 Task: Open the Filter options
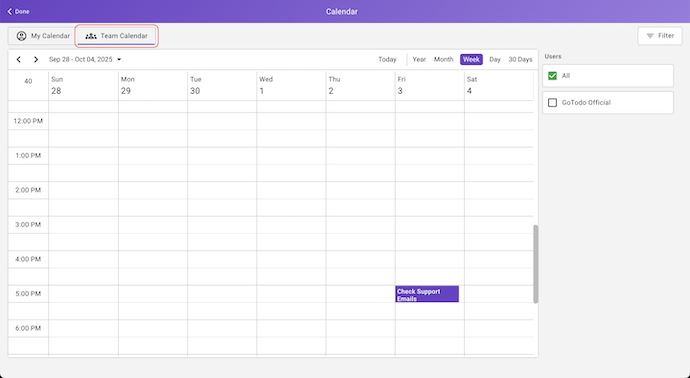coord(660,36)
